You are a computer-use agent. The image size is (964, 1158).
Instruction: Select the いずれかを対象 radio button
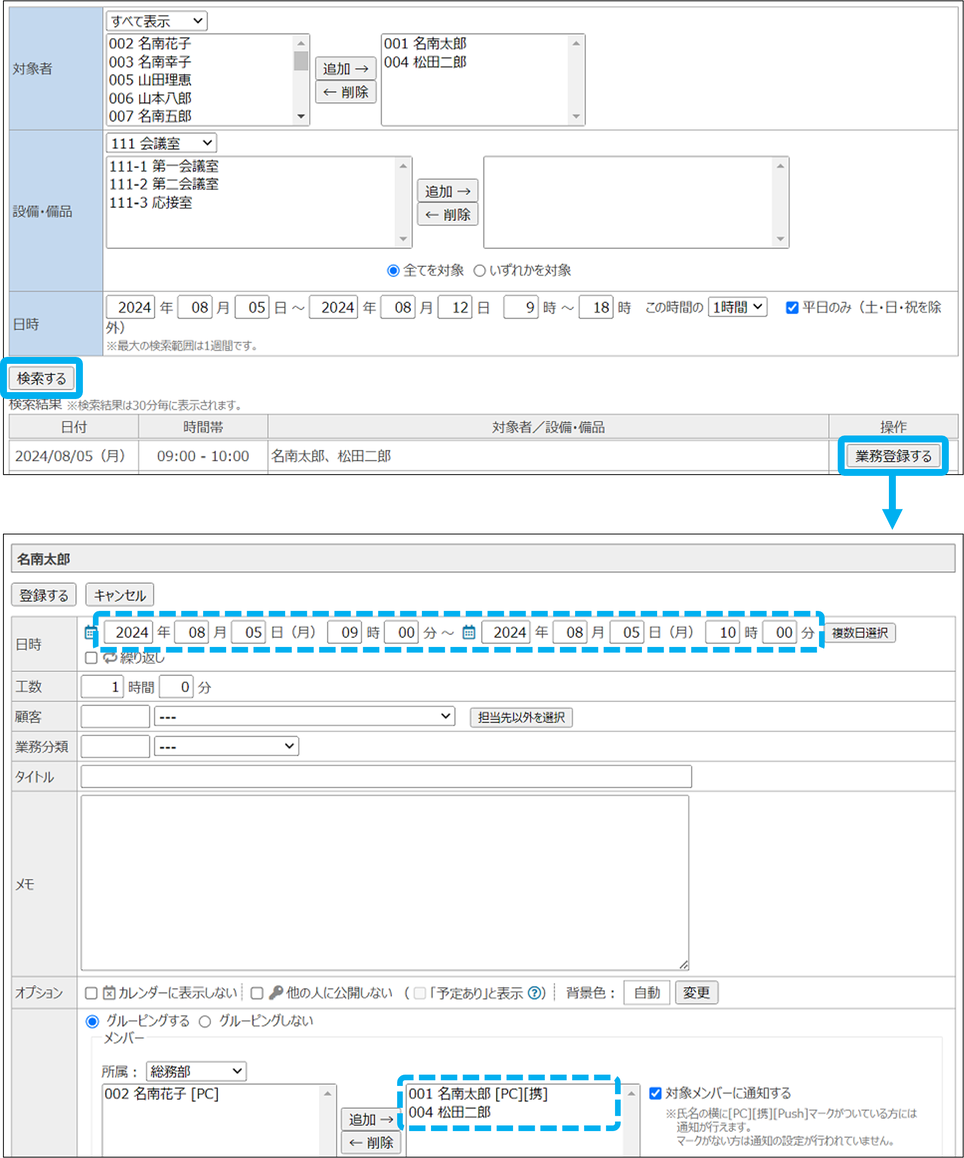click(479, 270)
